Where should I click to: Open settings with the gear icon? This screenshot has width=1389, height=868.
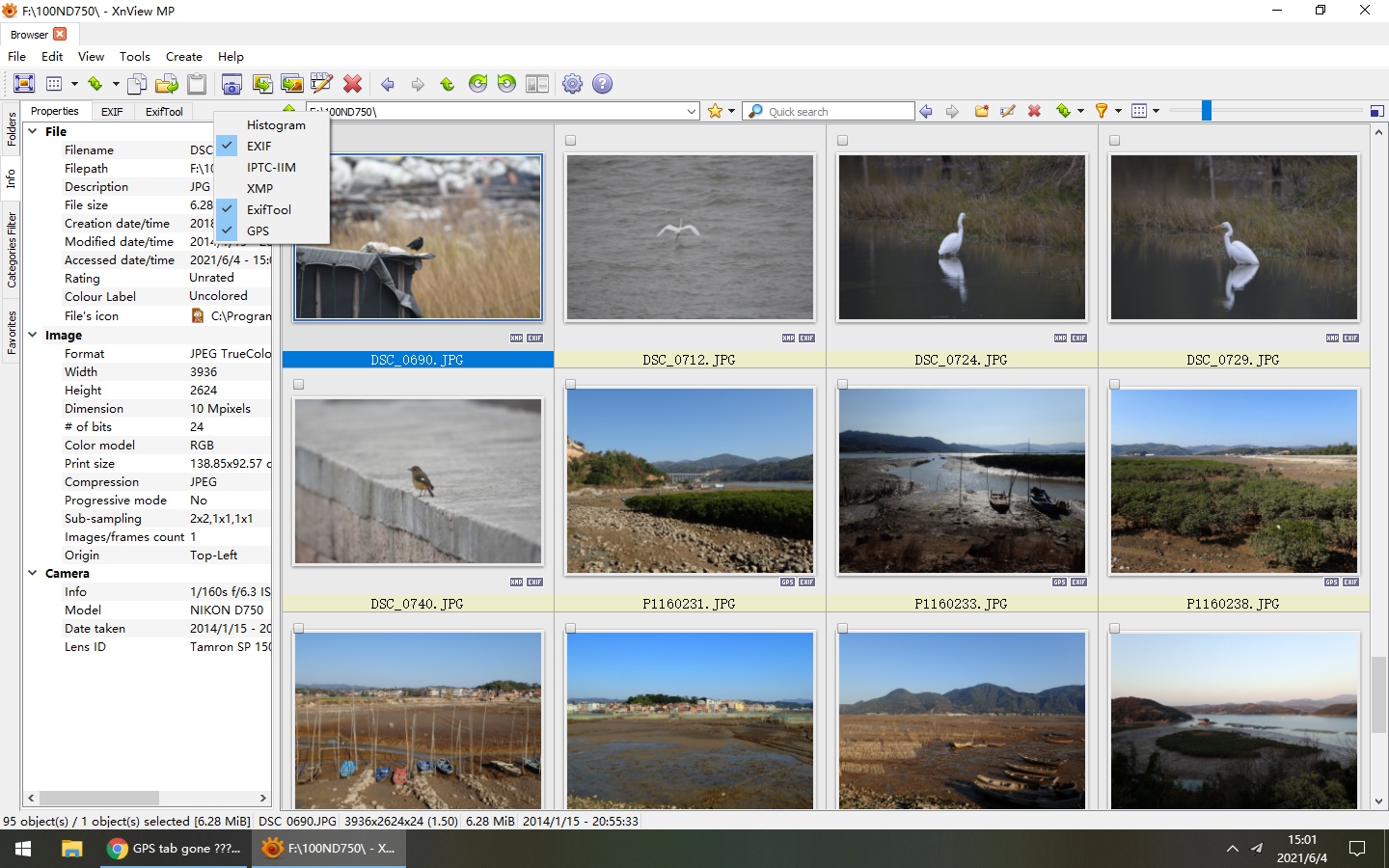point(572,84)
